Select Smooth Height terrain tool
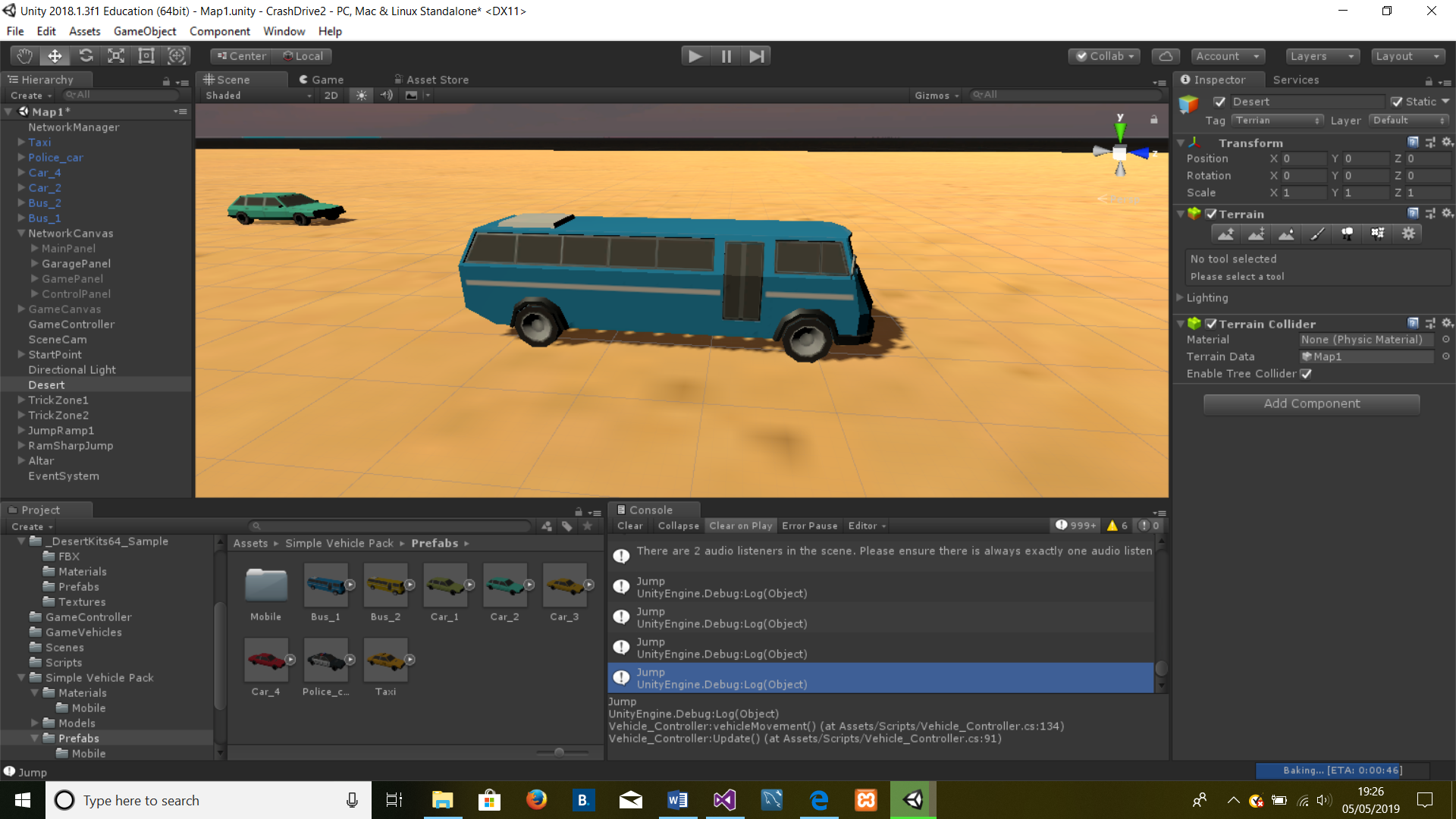Image resolution: width=1456 pixels, height=819 pixels. point(1286,234)
